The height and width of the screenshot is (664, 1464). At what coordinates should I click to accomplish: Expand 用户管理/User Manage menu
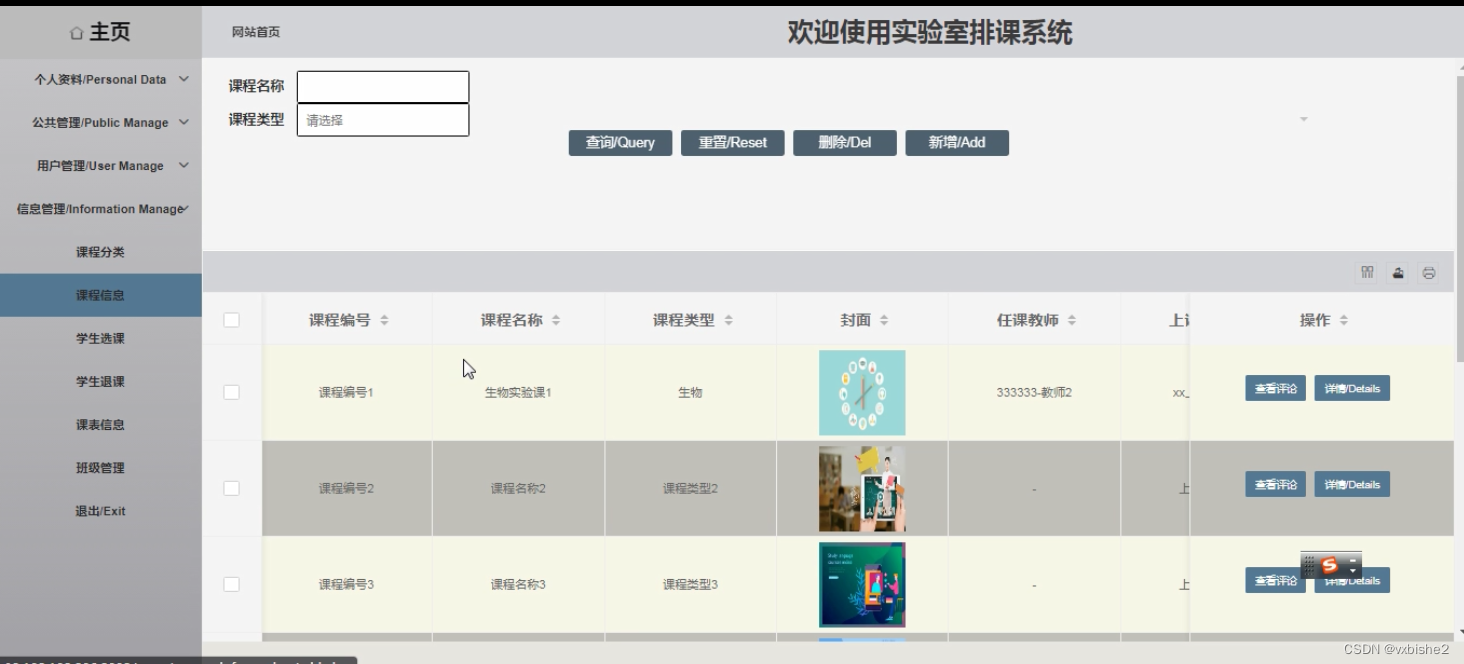point(101,165)
